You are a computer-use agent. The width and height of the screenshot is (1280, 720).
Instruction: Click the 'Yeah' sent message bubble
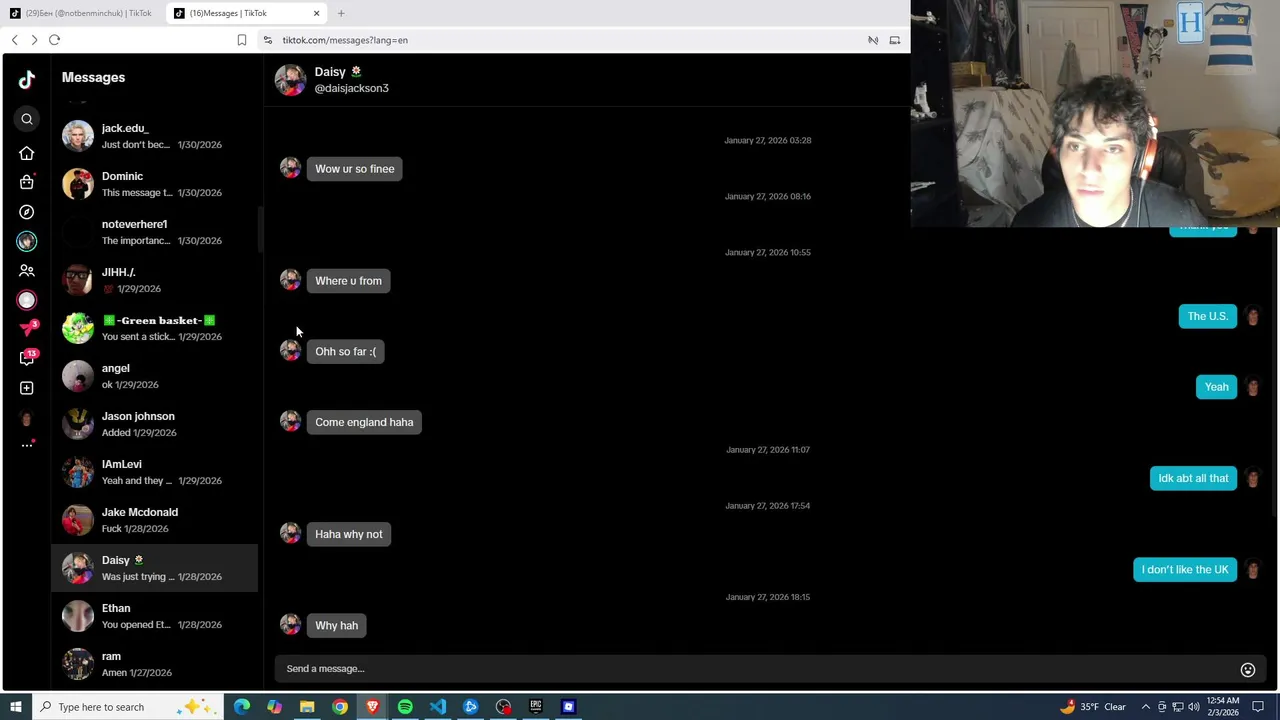[x=1216, y=387]
